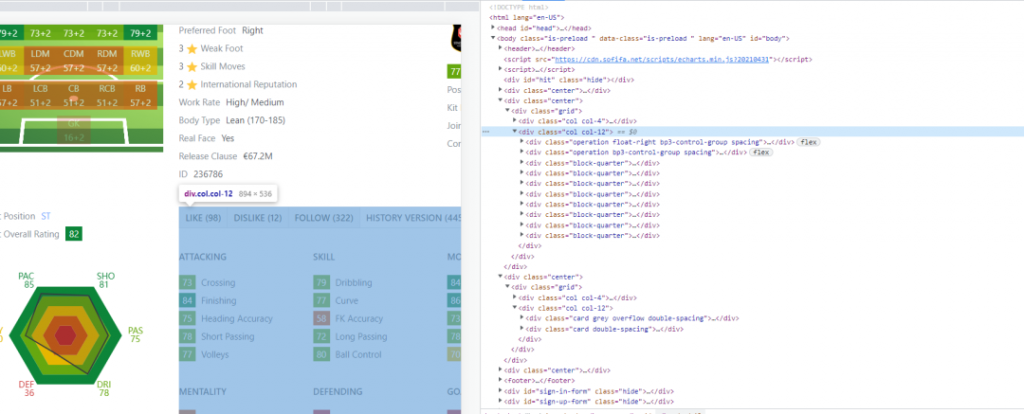Expand the header element node
Screen dimensions: 1024x414
pos(500,49)
